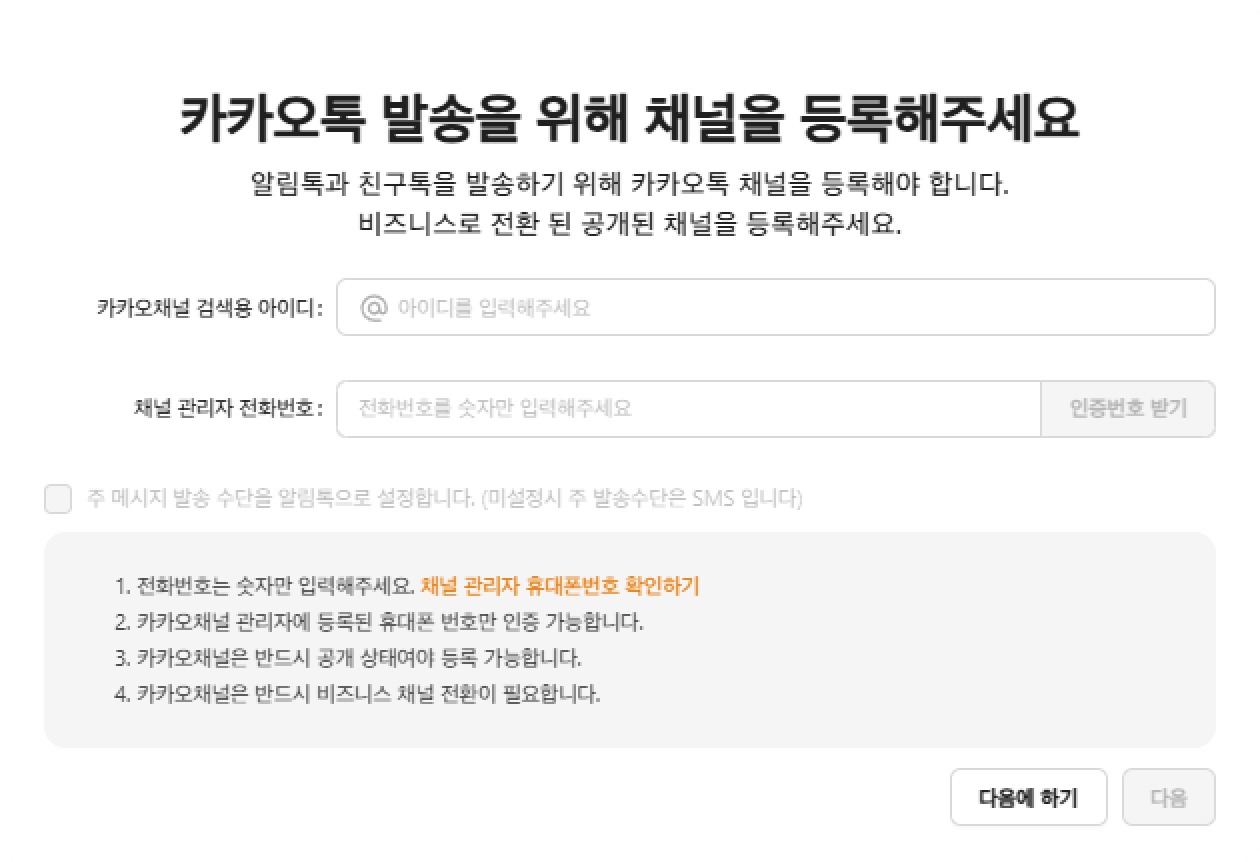The width and height of the screenshot is (1260, 862).
Task: Click the 비즈니스로 전환 된 공개된 채널 subtitle line
Action: click(x=630, y=224)
